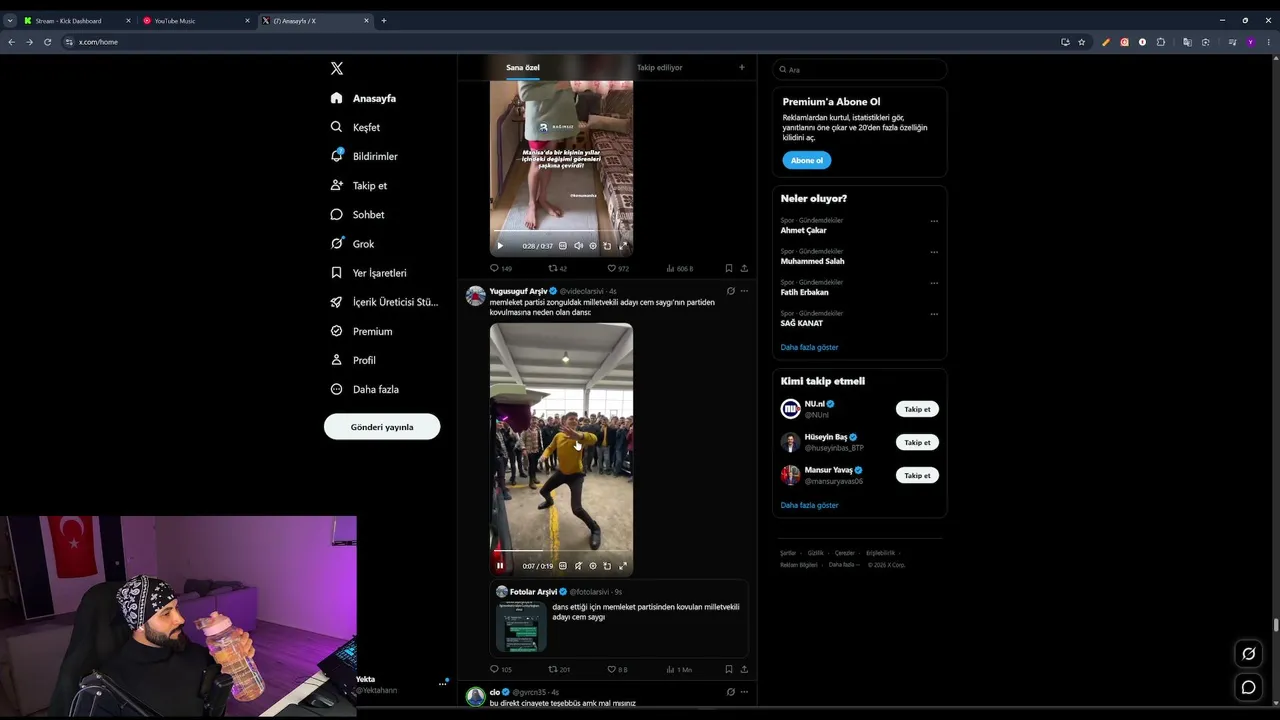Screen dimensions: 1280x720
Task: Reply to the tweet with 149 replies
Action: coord(501,268)
